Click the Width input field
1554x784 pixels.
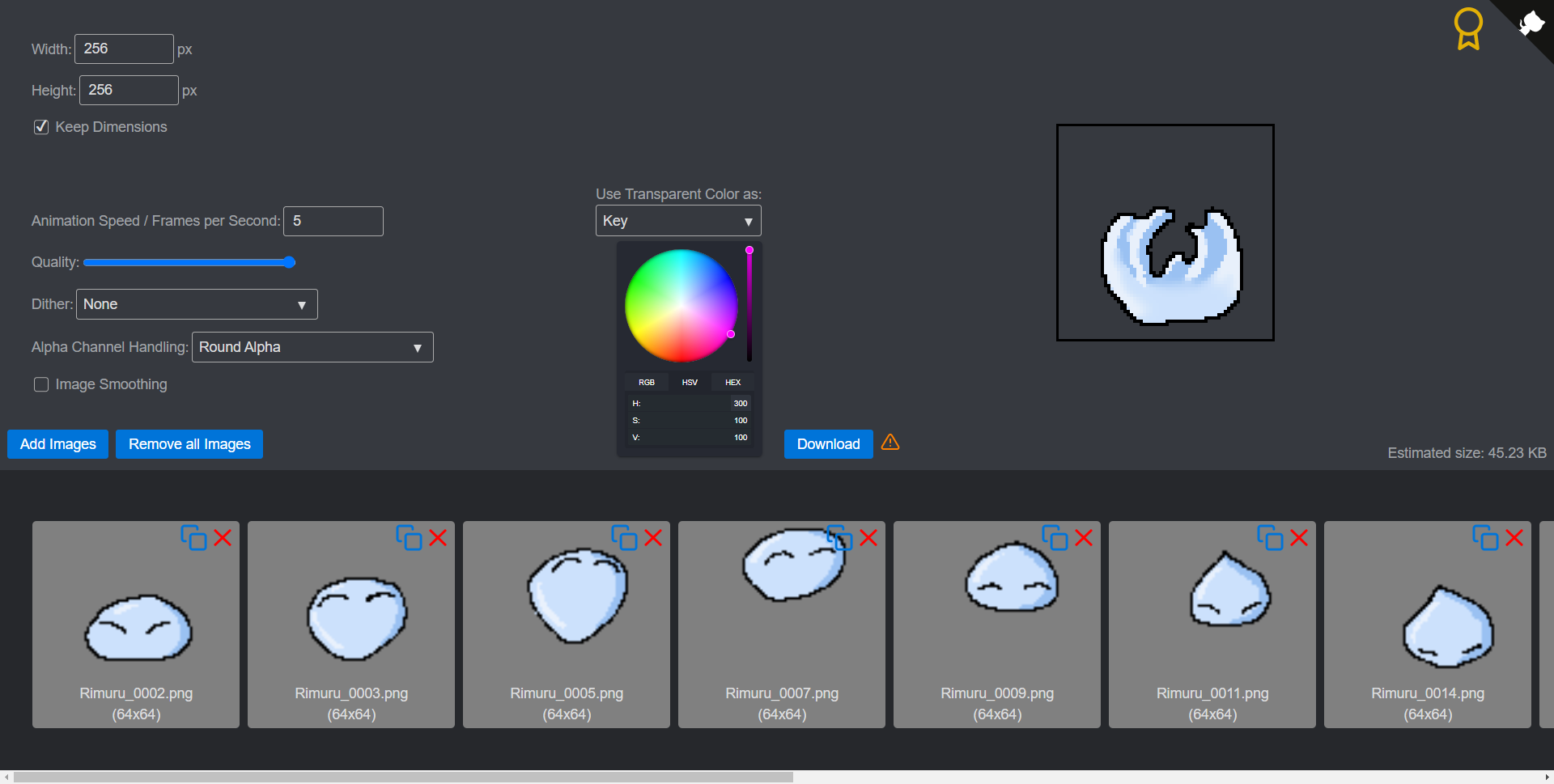click(x=124, y=49)
